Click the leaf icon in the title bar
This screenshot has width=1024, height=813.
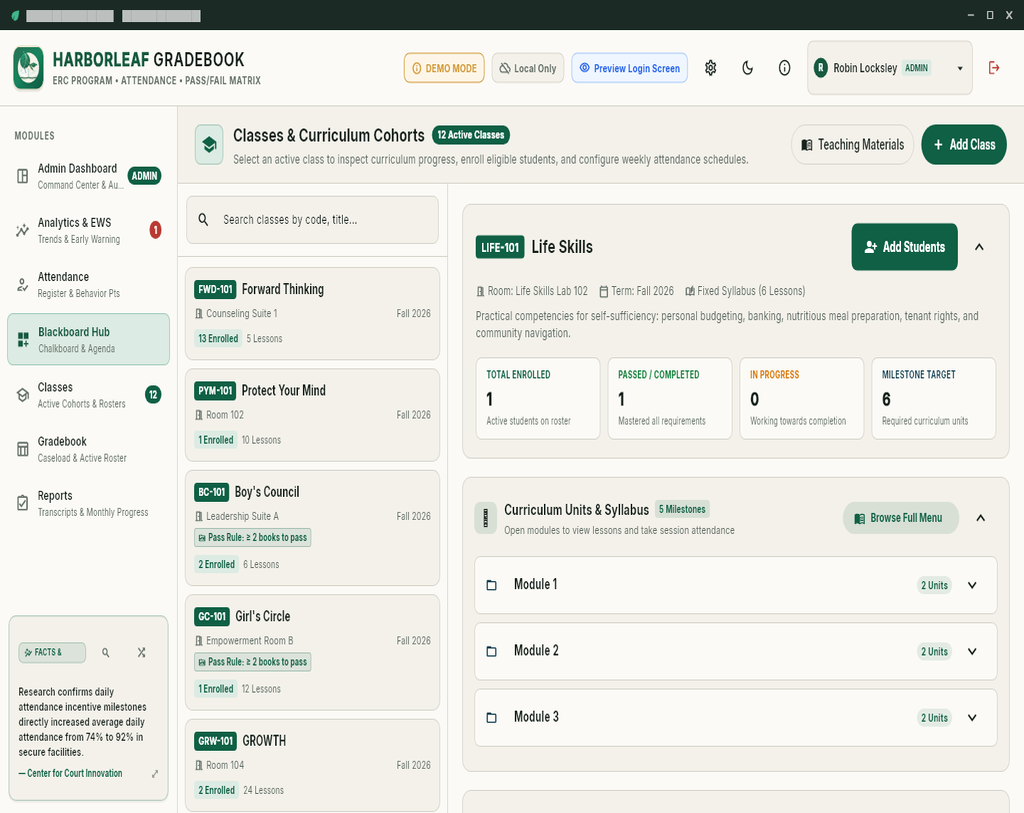[15, 15]
